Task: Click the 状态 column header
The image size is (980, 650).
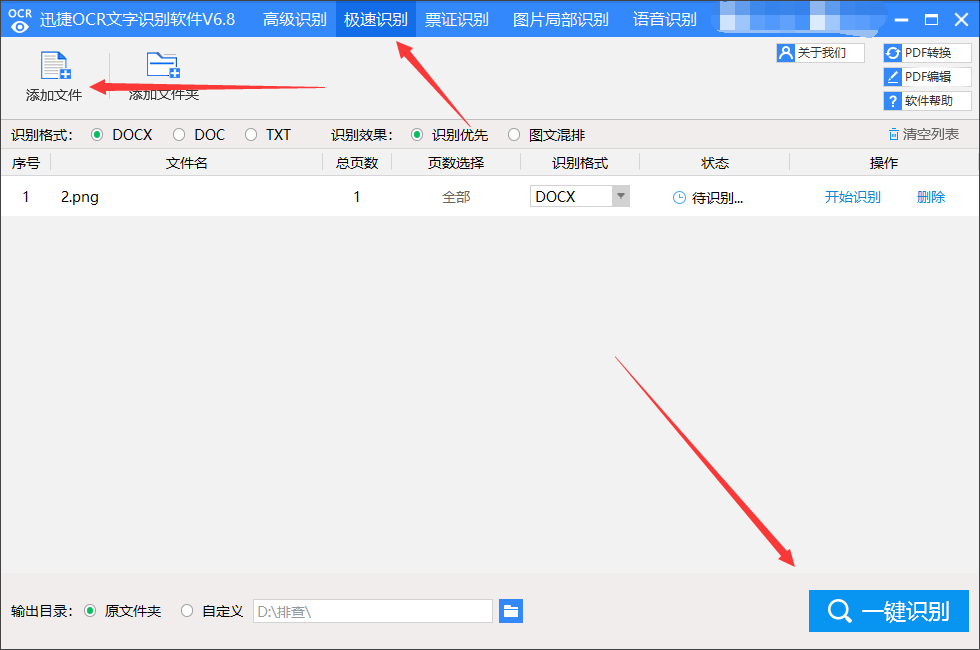Action: coord(715,163)
